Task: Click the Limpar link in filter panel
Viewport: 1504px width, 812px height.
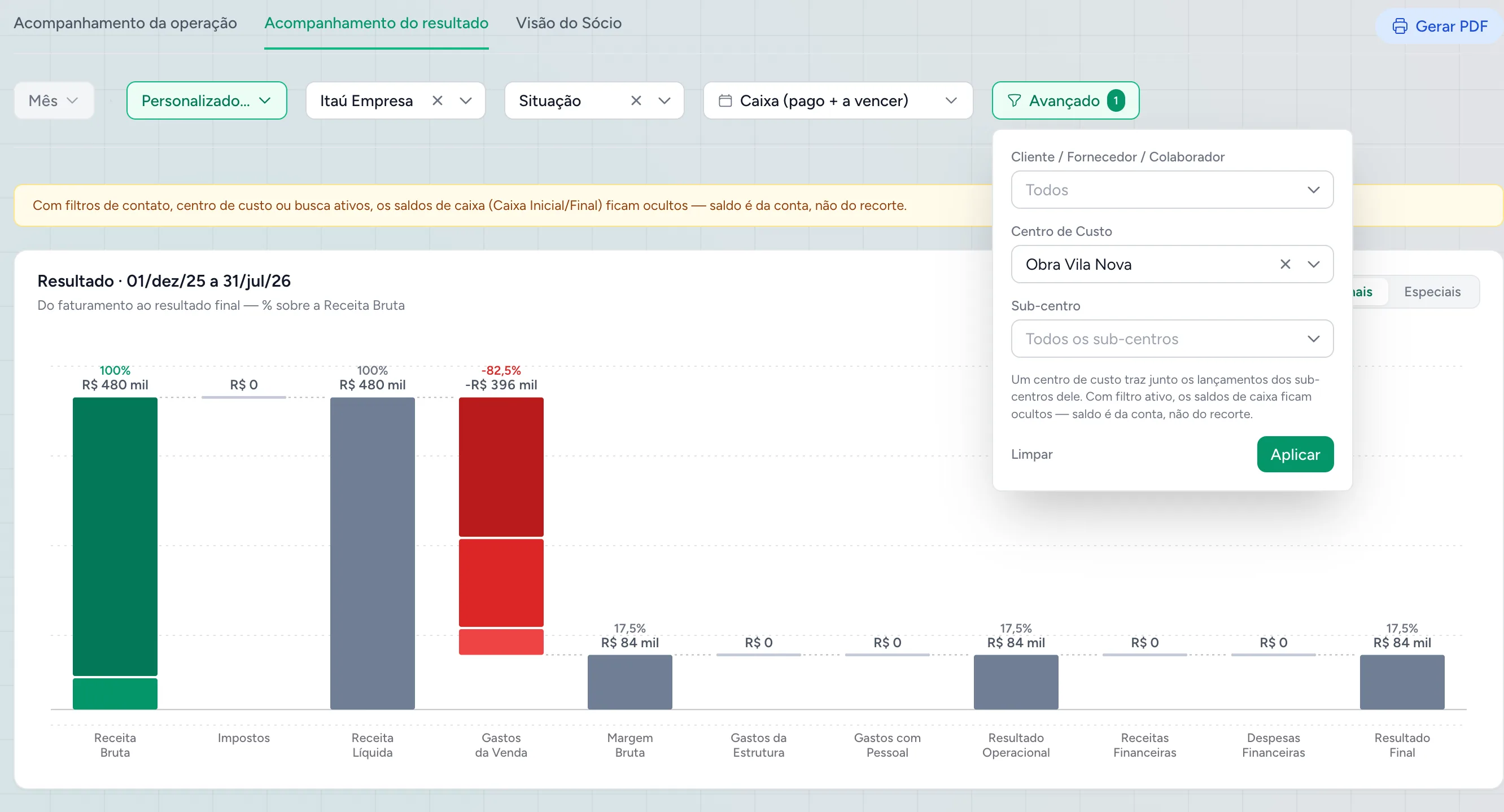Action: click(x=1031, y=454)
